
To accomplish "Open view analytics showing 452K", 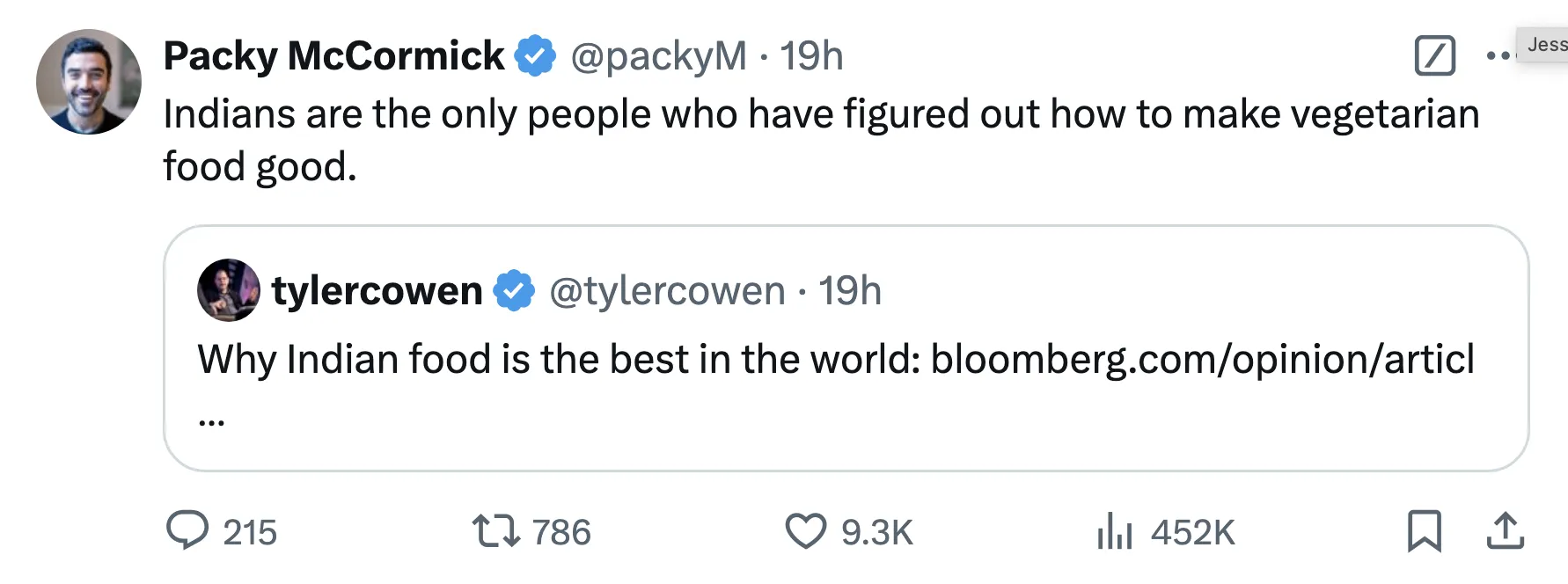I will pyautogui.click(x=1114, y=531).
